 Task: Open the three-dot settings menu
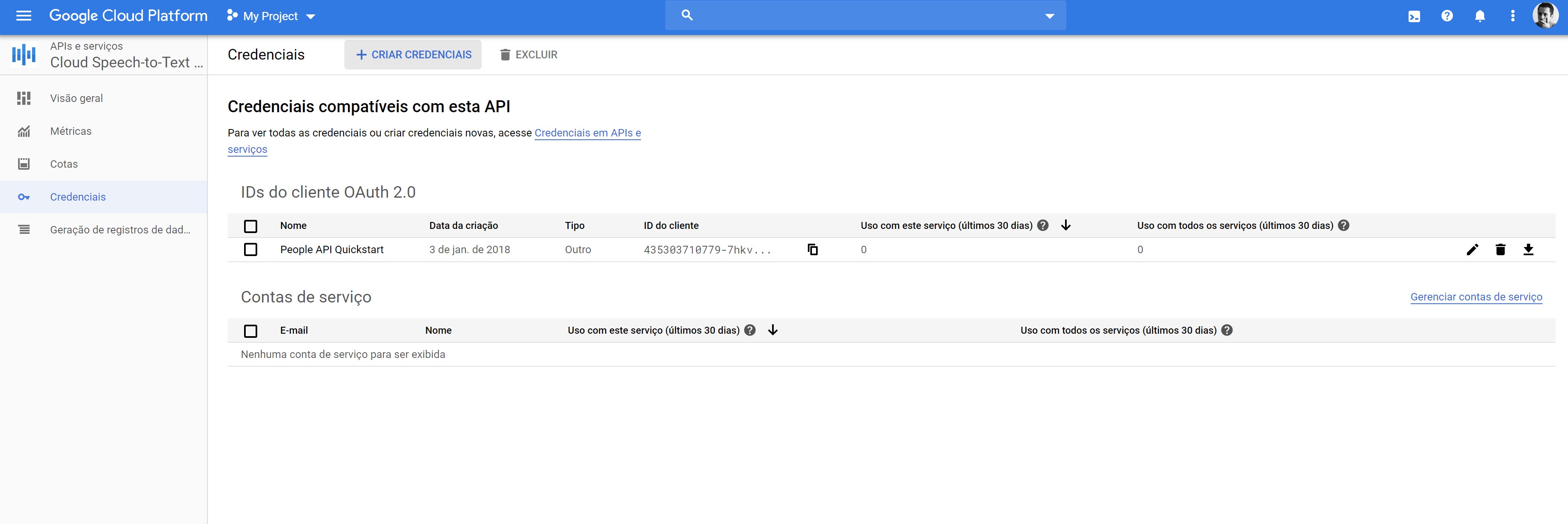(1513, 16)
